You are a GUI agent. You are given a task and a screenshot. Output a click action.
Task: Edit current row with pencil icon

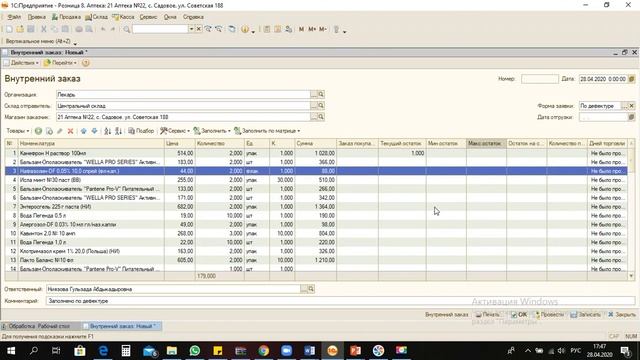pyautogui.click(x=60, y=131)
